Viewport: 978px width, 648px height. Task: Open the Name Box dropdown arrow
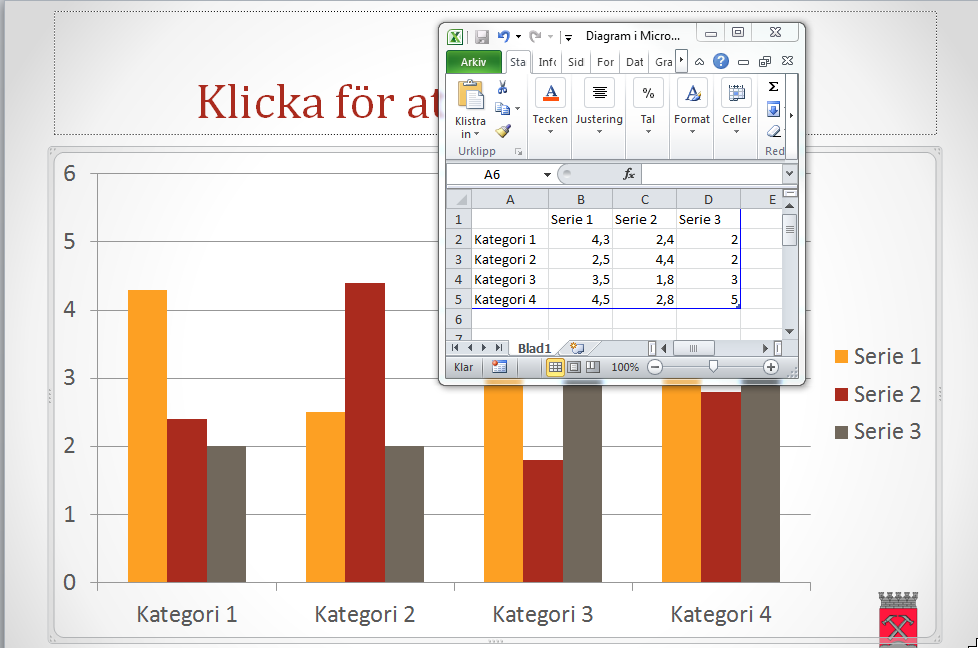tap(547, 175)
